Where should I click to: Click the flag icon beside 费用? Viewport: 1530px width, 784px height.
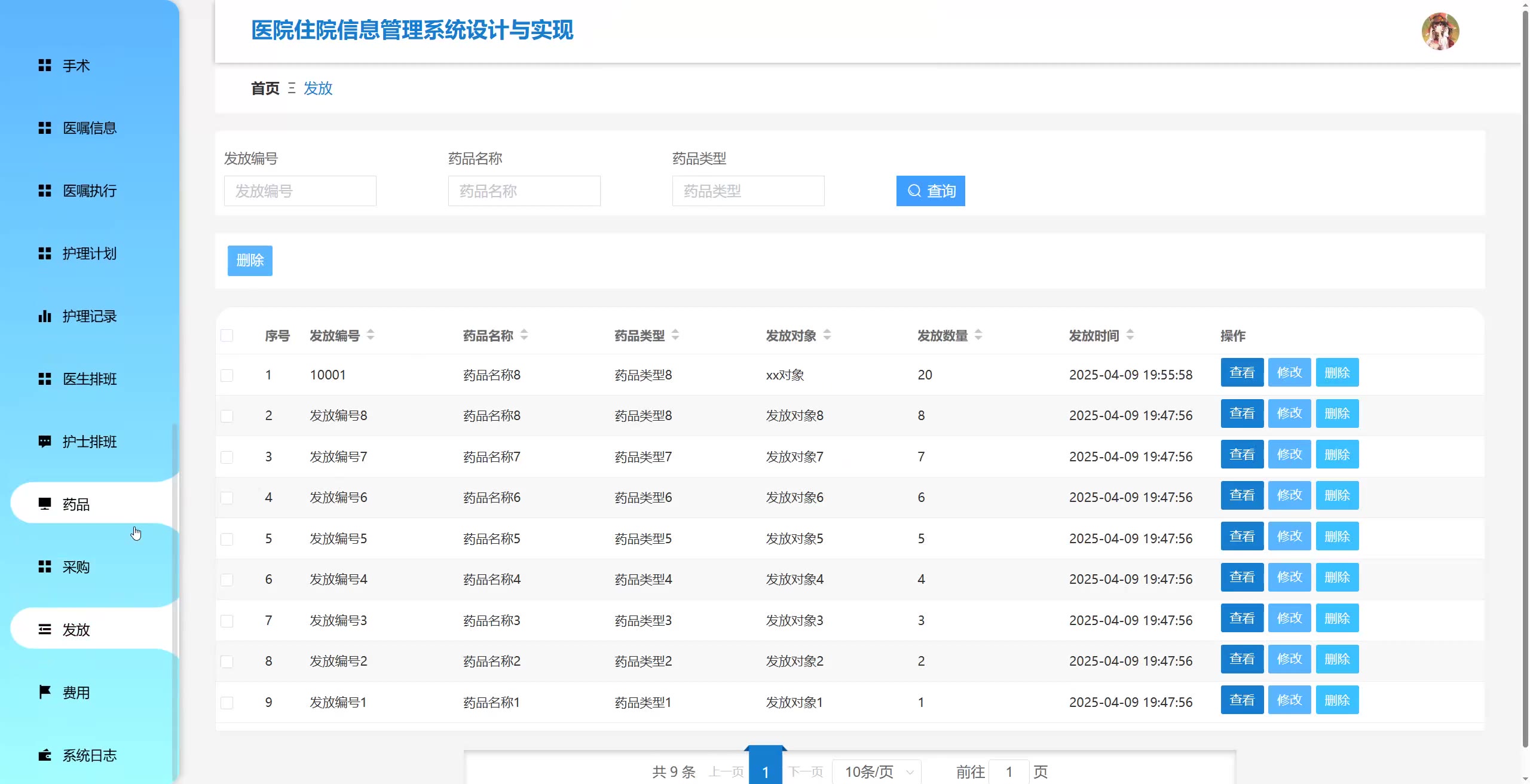45,692
